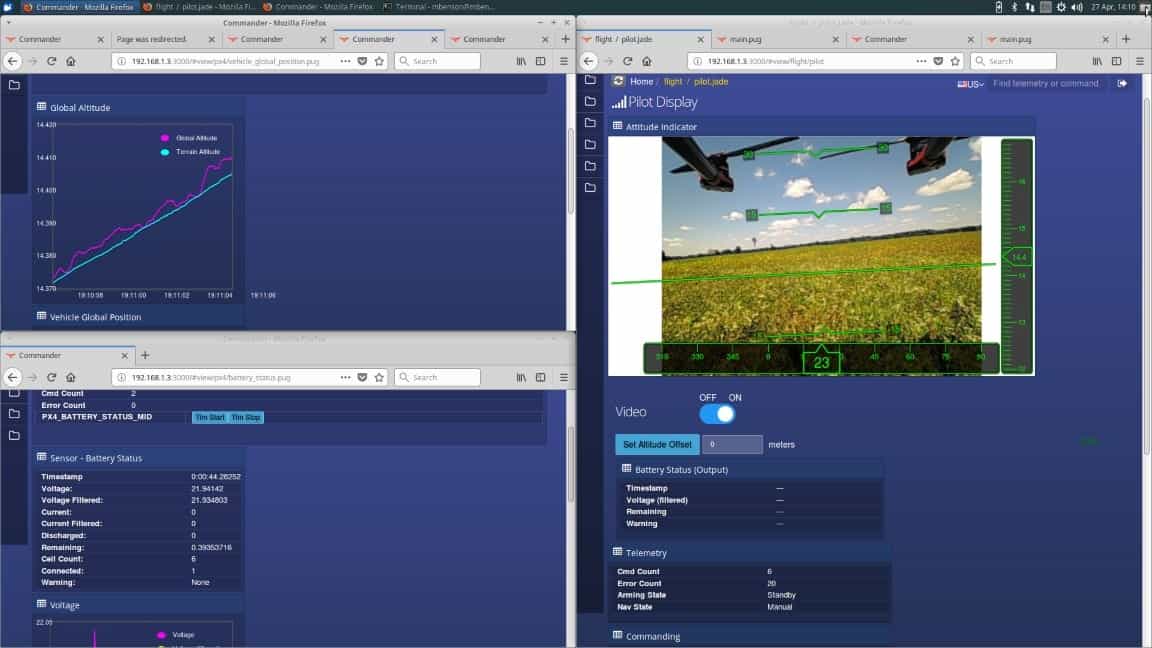
Task: Click the volume icon in system tray
Action: coord(1077,7)
